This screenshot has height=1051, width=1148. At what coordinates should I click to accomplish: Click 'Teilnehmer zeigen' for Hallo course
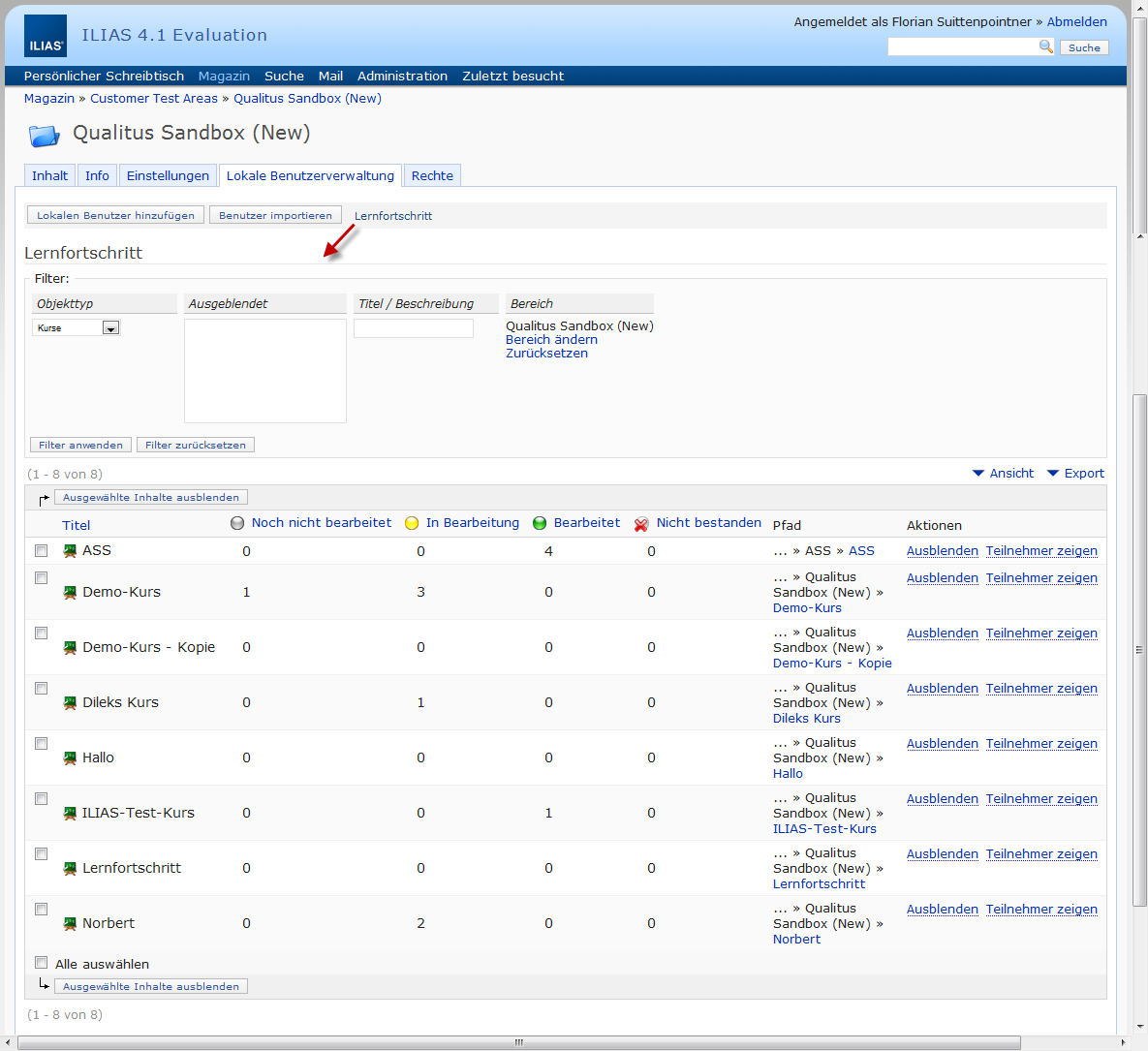pos(1041,744)
